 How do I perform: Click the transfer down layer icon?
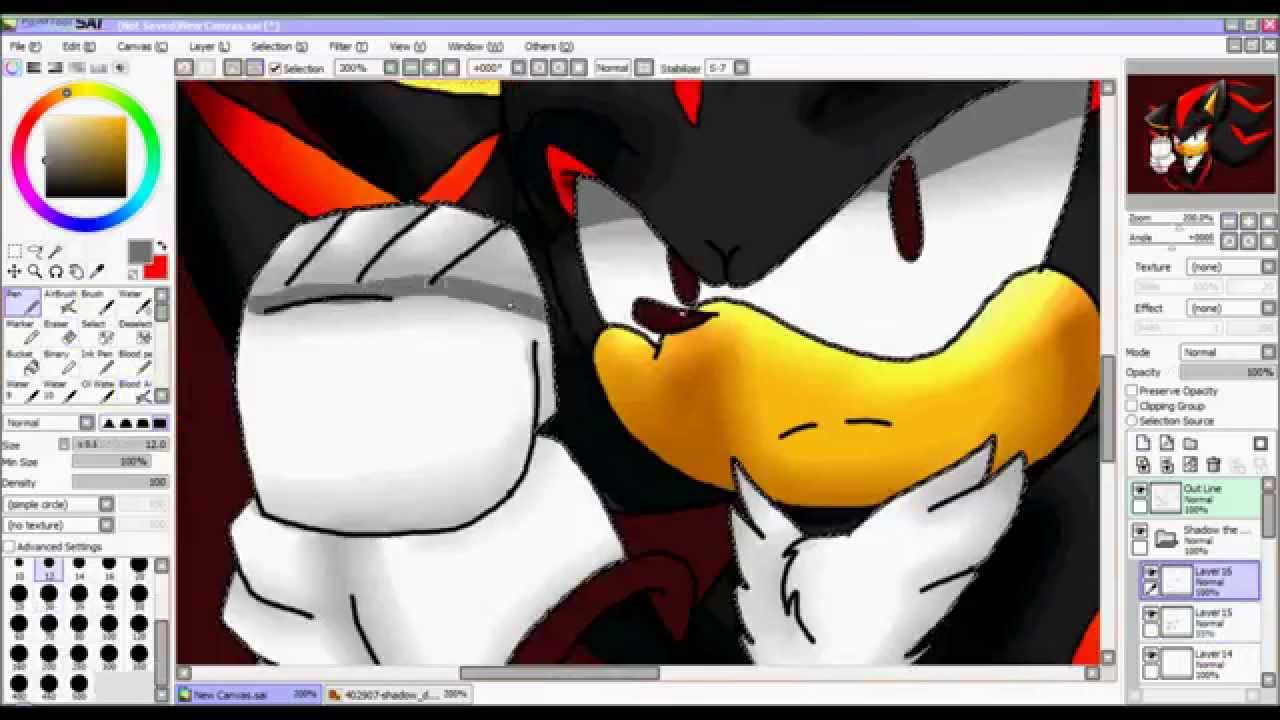(x=1143, y=465)
